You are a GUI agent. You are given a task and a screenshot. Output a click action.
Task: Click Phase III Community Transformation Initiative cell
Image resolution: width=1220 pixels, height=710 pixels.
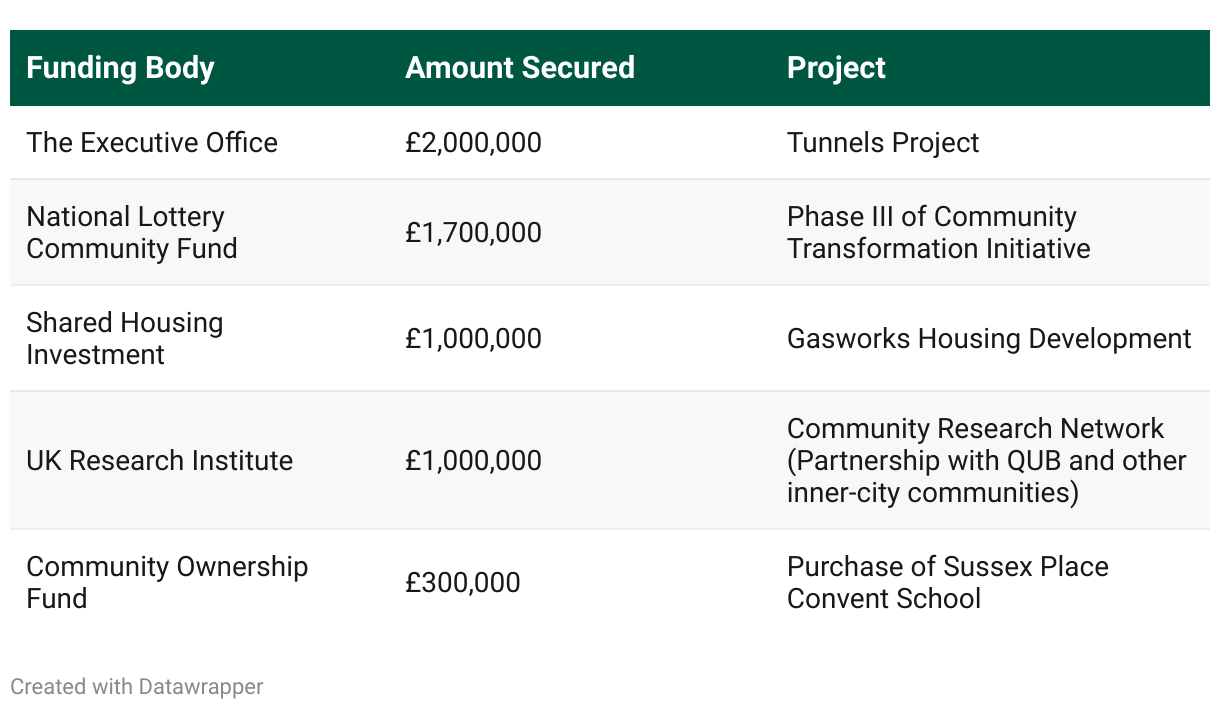tap(938, 233)
